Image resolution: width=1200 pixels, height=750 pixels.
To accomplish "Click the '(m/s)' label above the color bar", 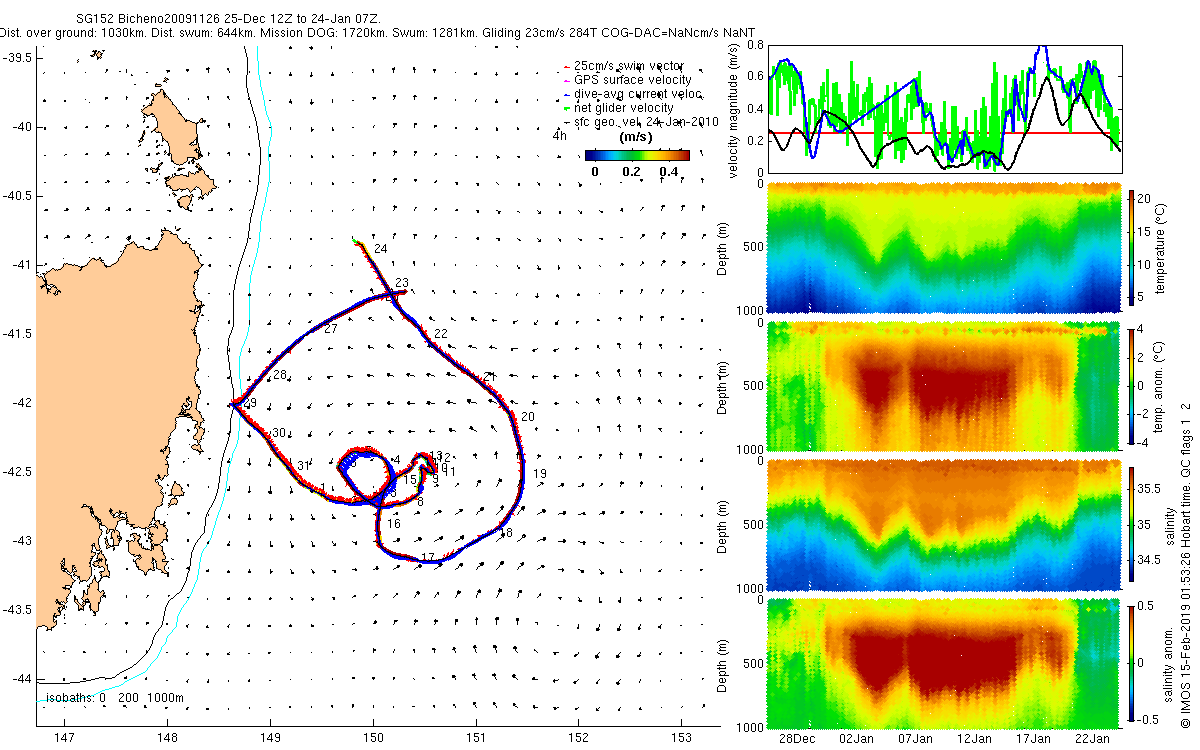I will click(x=636, y=137).
